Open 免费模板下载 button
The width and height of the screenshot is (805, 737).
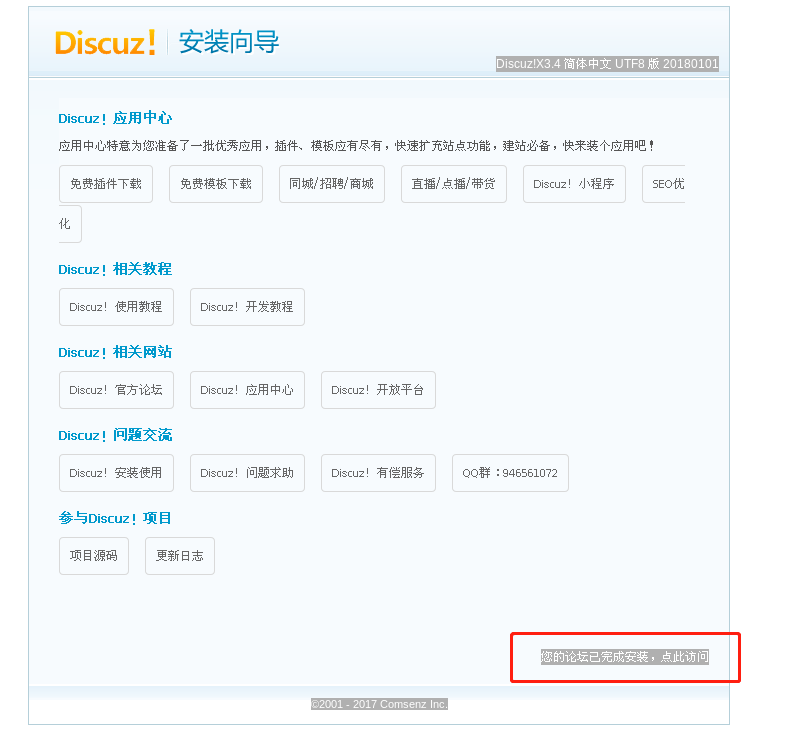click(216, 184)
